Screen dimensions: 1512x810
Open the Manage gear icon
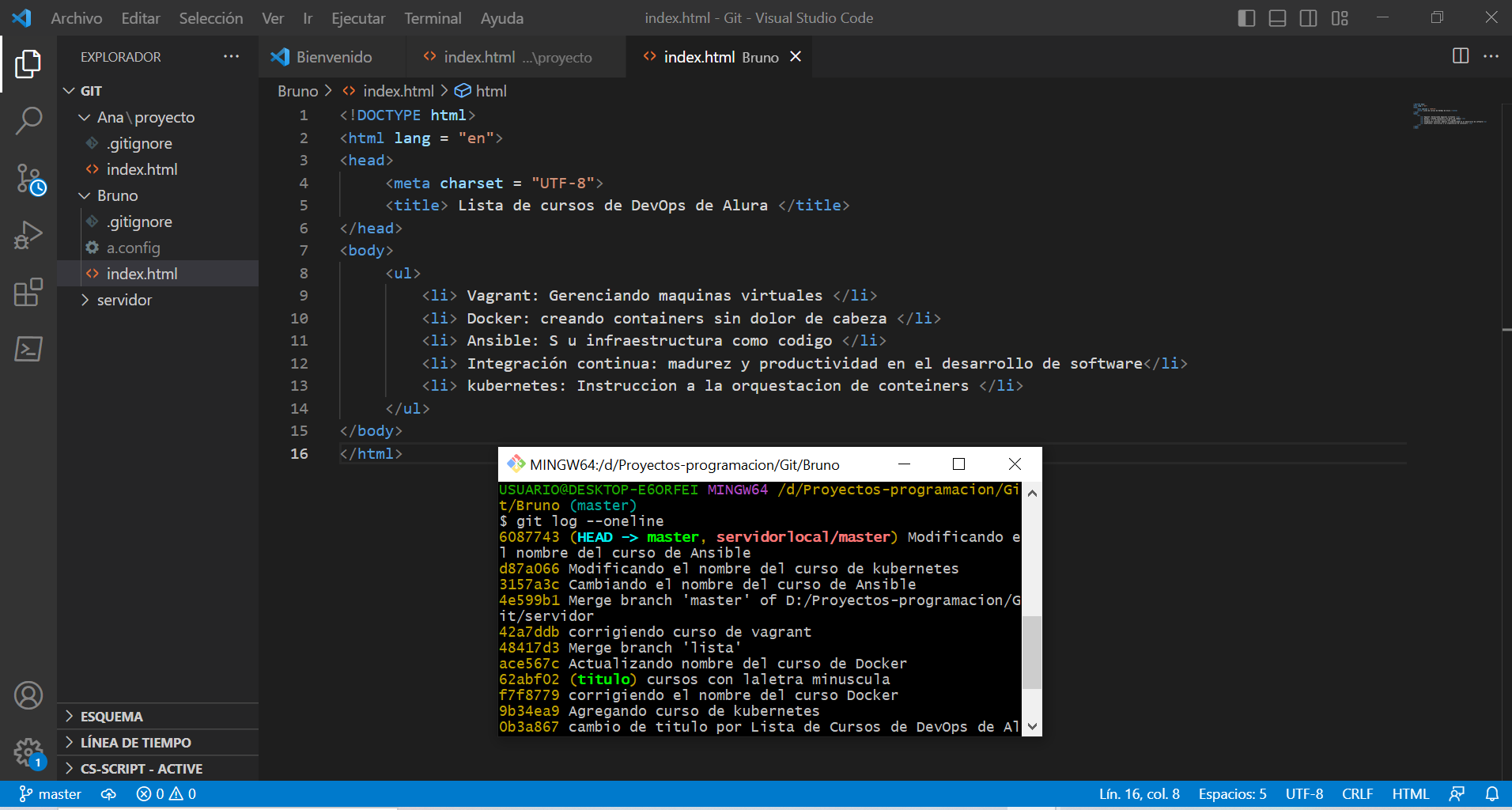29,753
